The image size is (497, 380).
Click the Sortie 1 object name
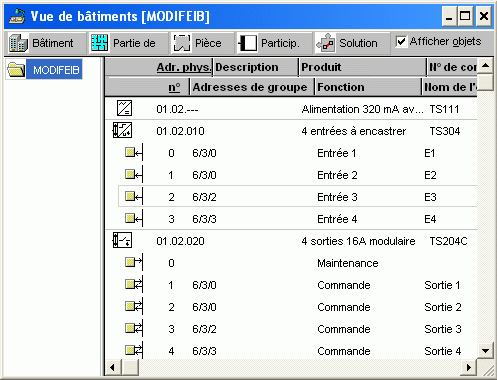click(x=442, y=285)
